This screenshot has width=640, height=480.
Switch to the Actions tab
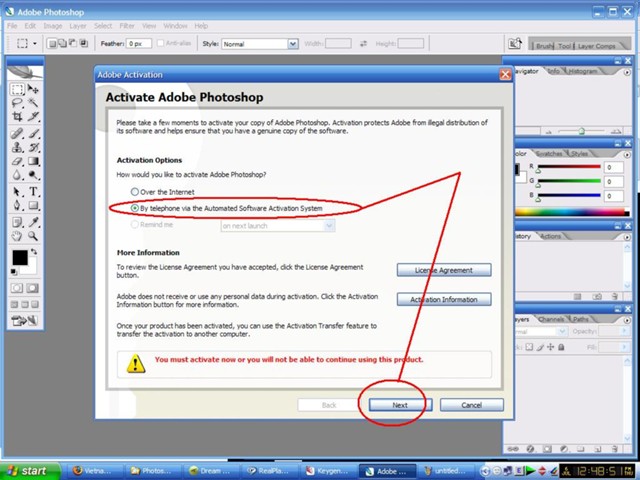[x=550, y=236]
